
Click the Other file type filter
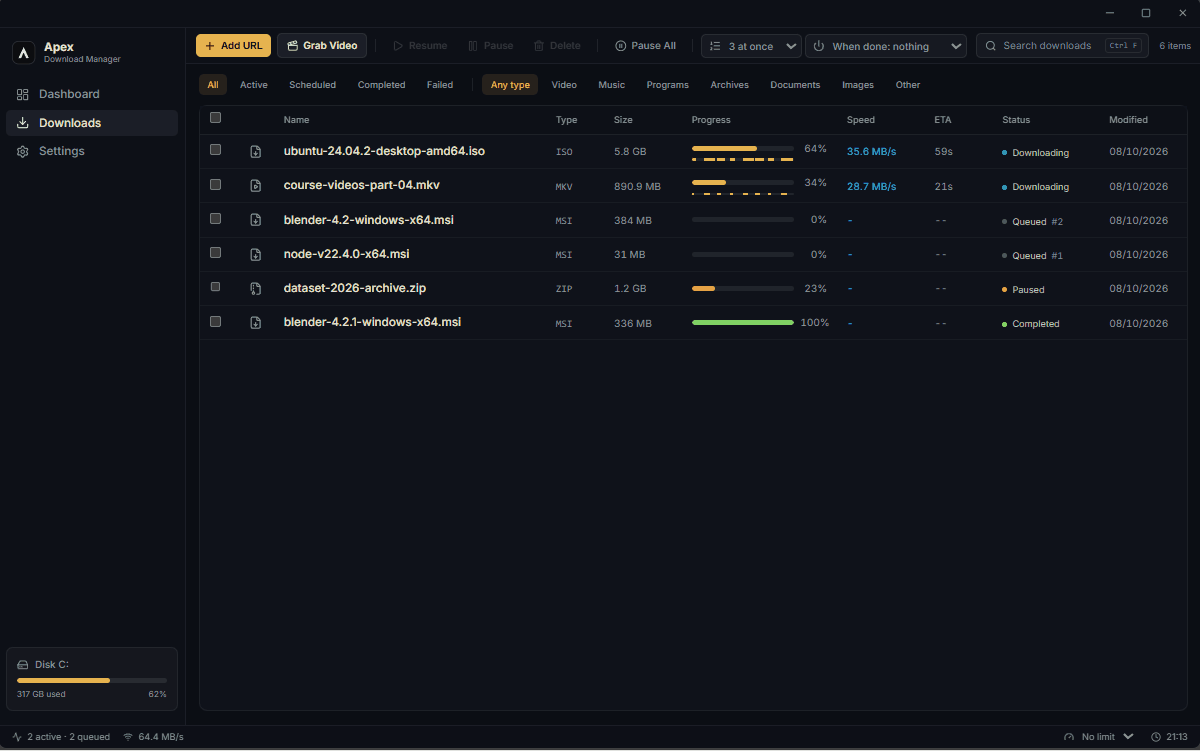click(908, 85)
